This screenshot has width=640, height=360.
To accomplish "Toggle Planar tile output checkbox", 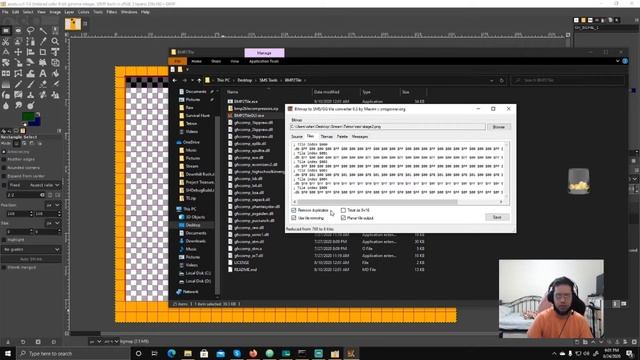I will 343,218.
